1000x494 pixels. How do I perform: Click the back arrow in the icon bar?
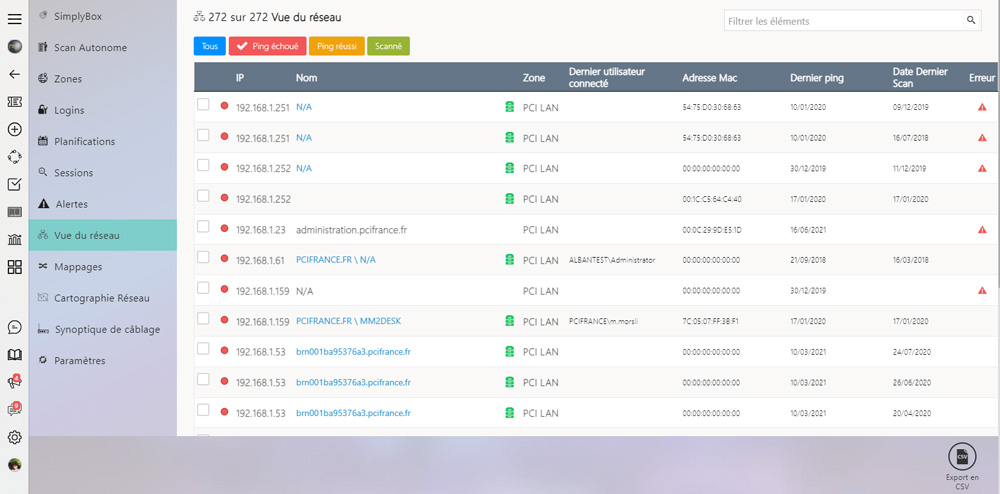tap(14, 74)
